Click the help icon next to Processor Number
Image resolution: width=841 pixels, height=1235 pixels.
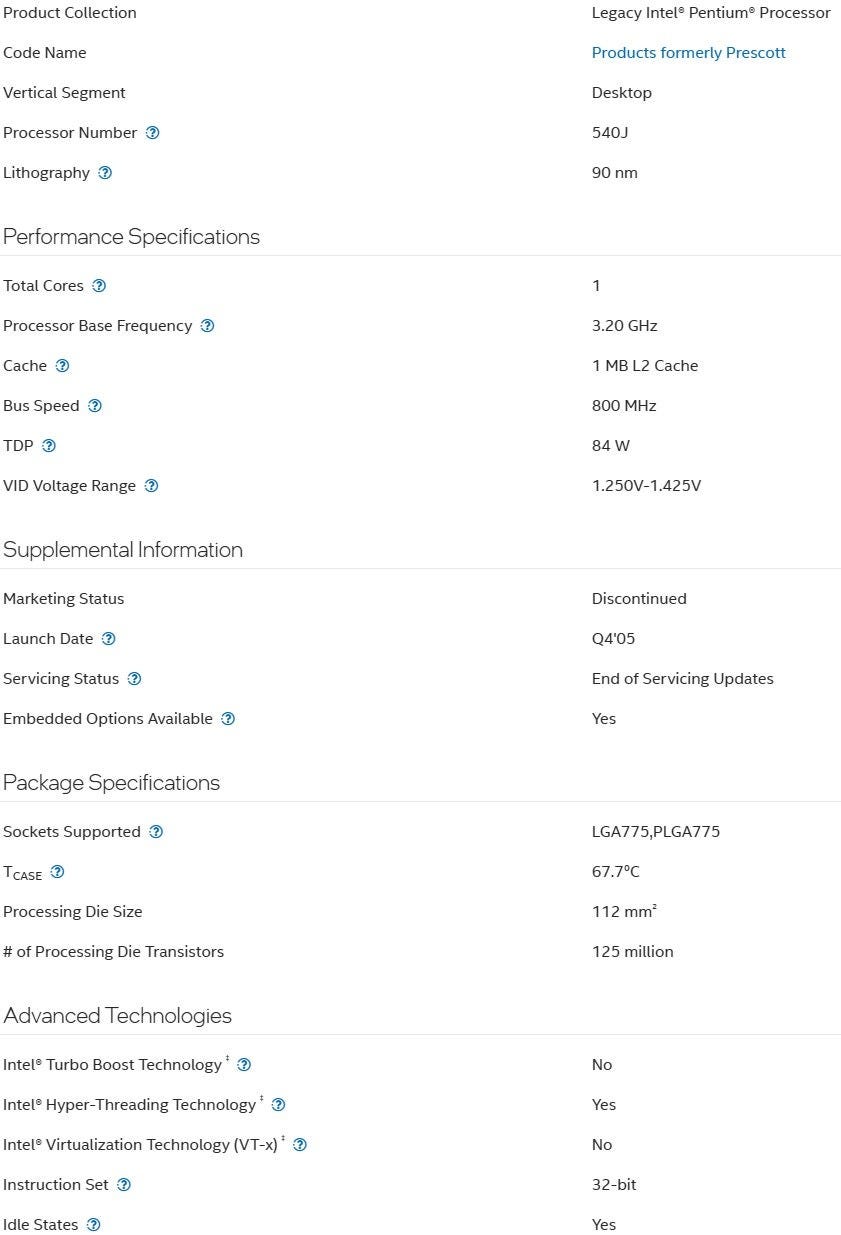point(152,133)
